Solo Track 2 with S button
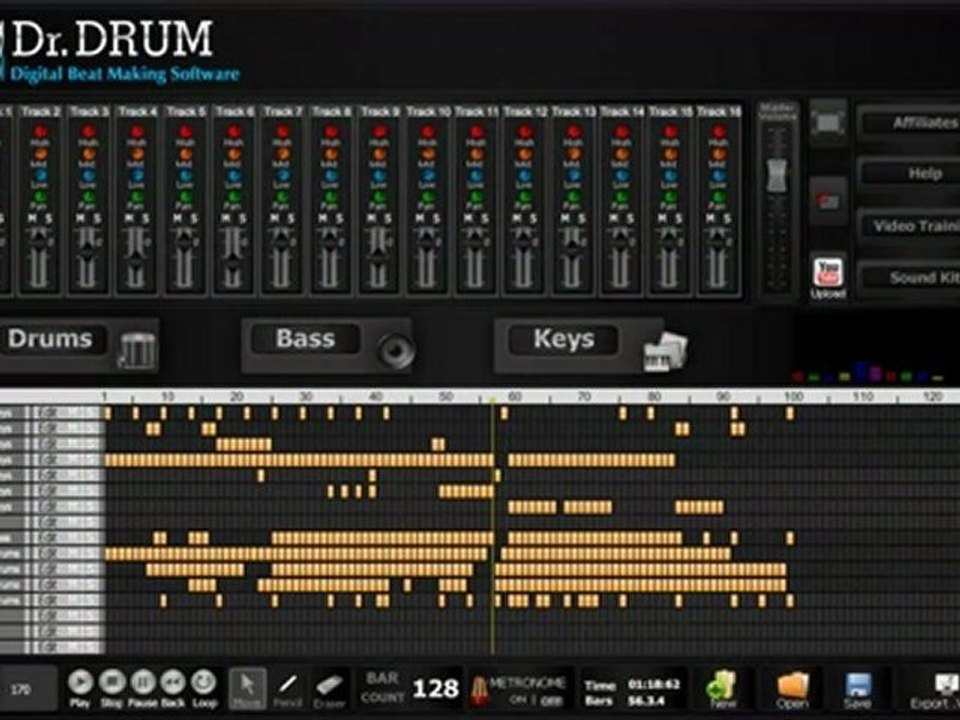 point(48,219)
